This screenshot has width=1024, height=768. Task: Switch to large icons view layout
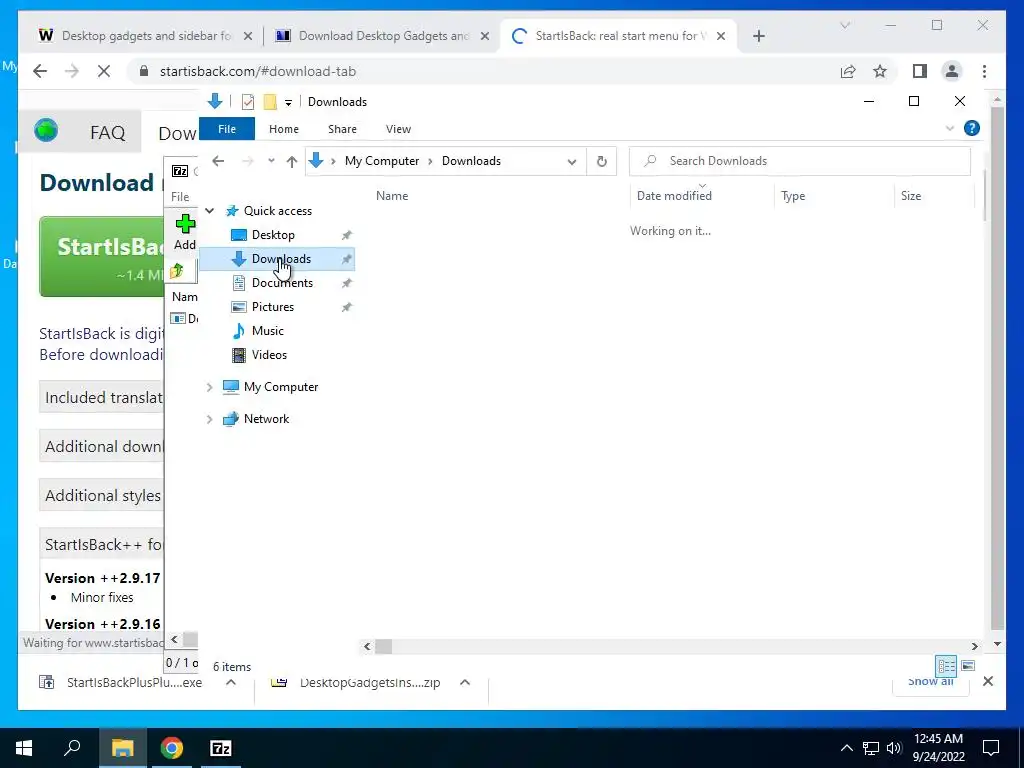pyautogui.click(x=968, y=666)
